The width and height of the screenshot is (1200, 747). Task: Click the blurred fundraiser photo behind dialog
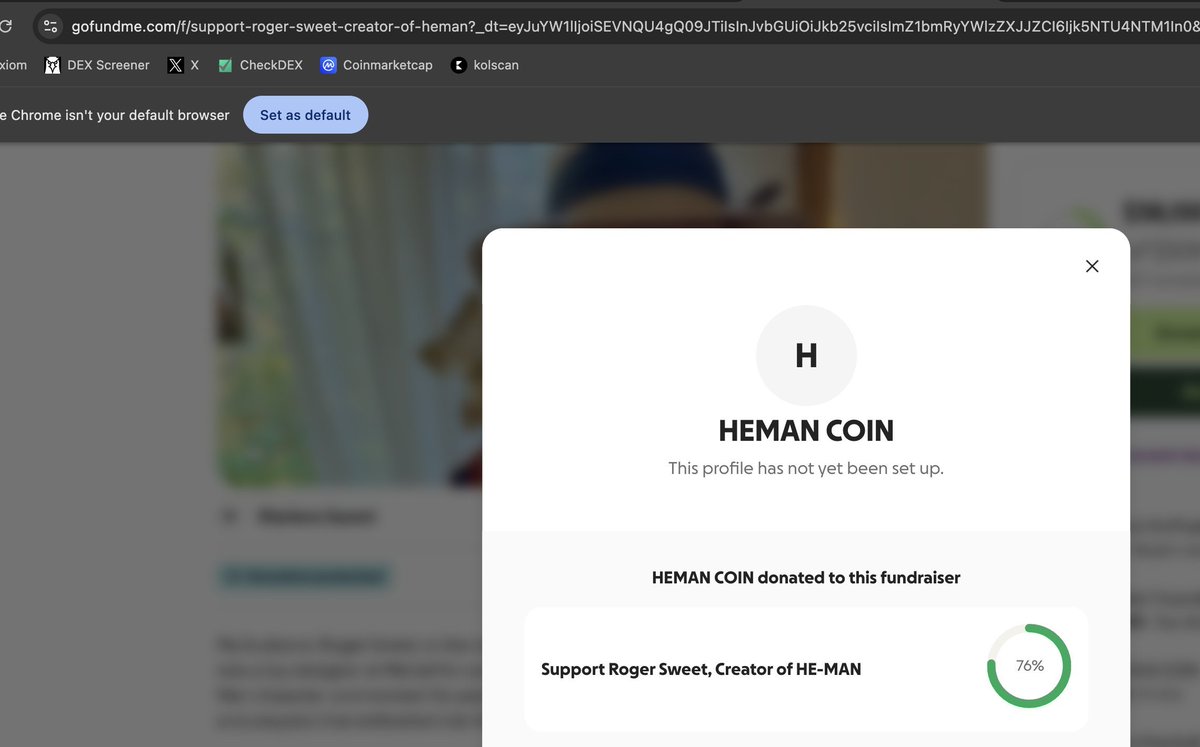[x=350, y=315]
